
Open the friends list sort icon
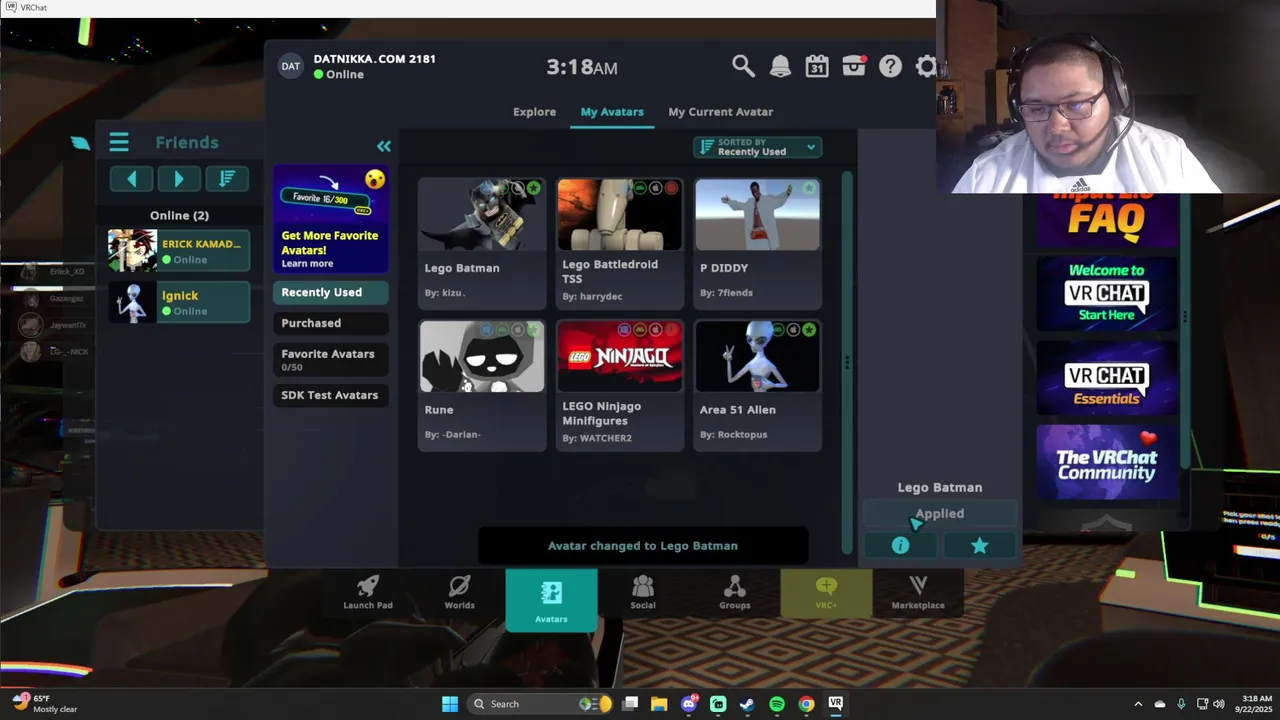[x=227, y=178]
